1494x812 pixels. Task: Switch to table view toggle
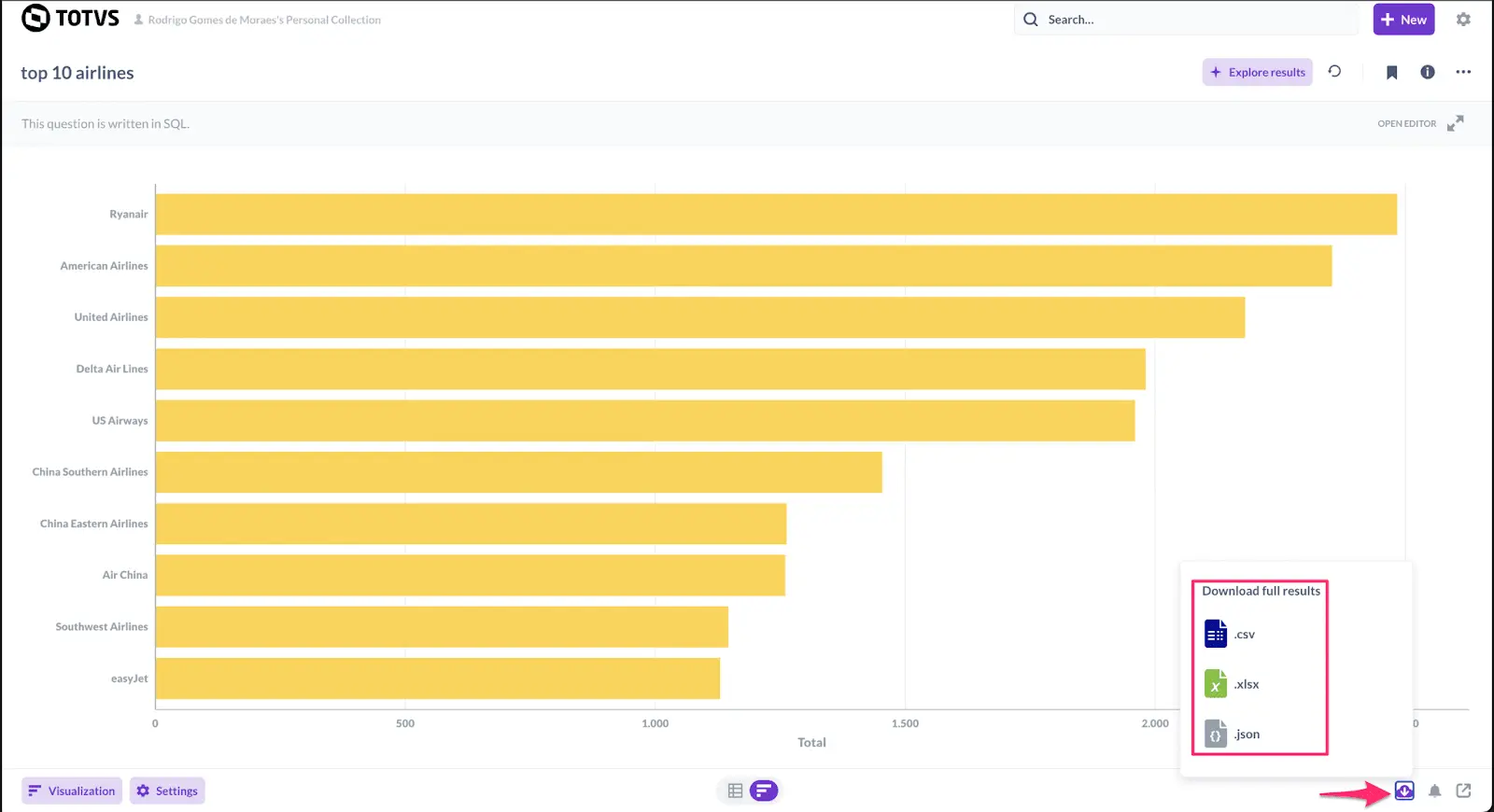click(x=735, y=791)
